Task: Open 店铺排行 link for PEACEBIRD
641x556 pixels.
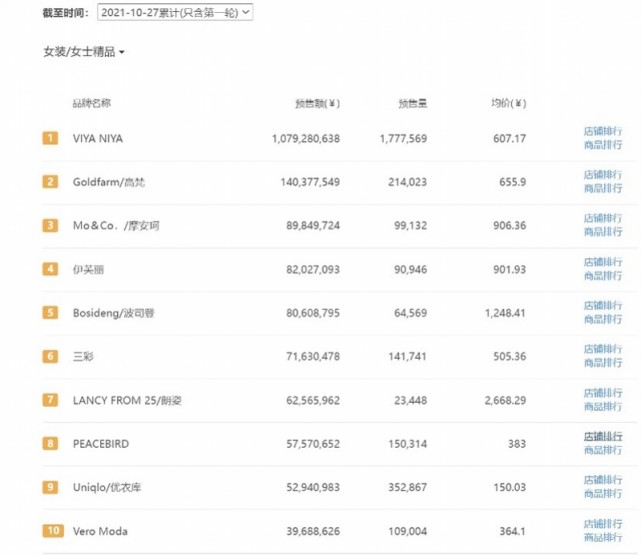Action: click(x=603, y=437)
